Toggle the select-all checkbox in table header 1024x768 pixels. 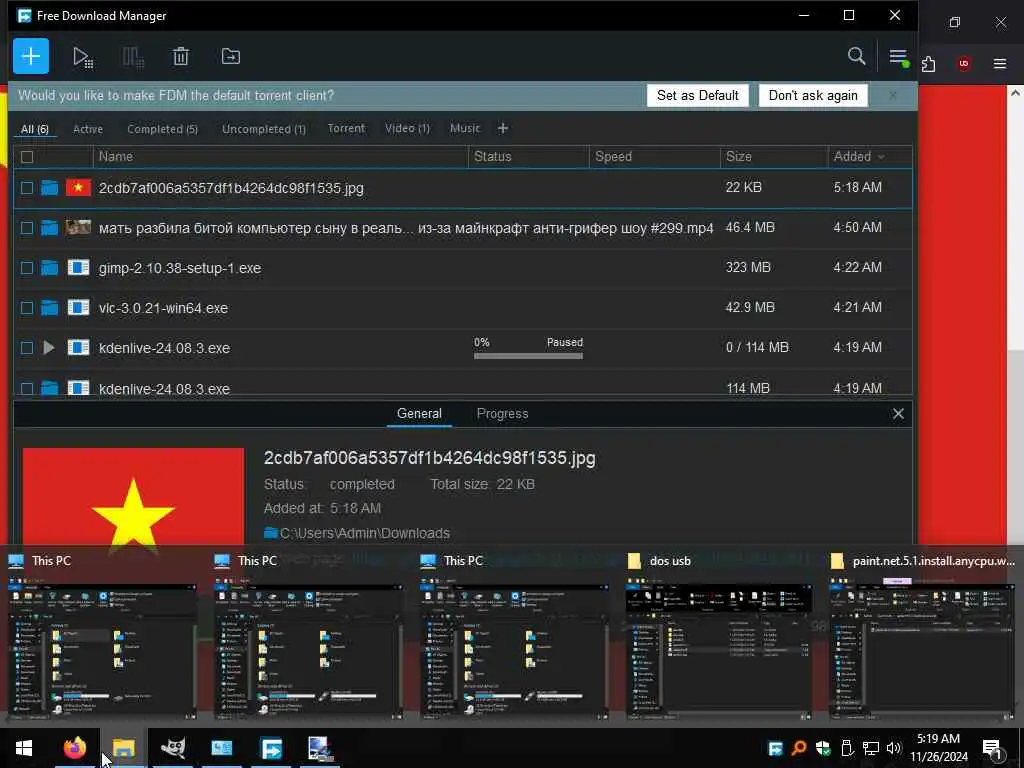[x=27, y=157]
